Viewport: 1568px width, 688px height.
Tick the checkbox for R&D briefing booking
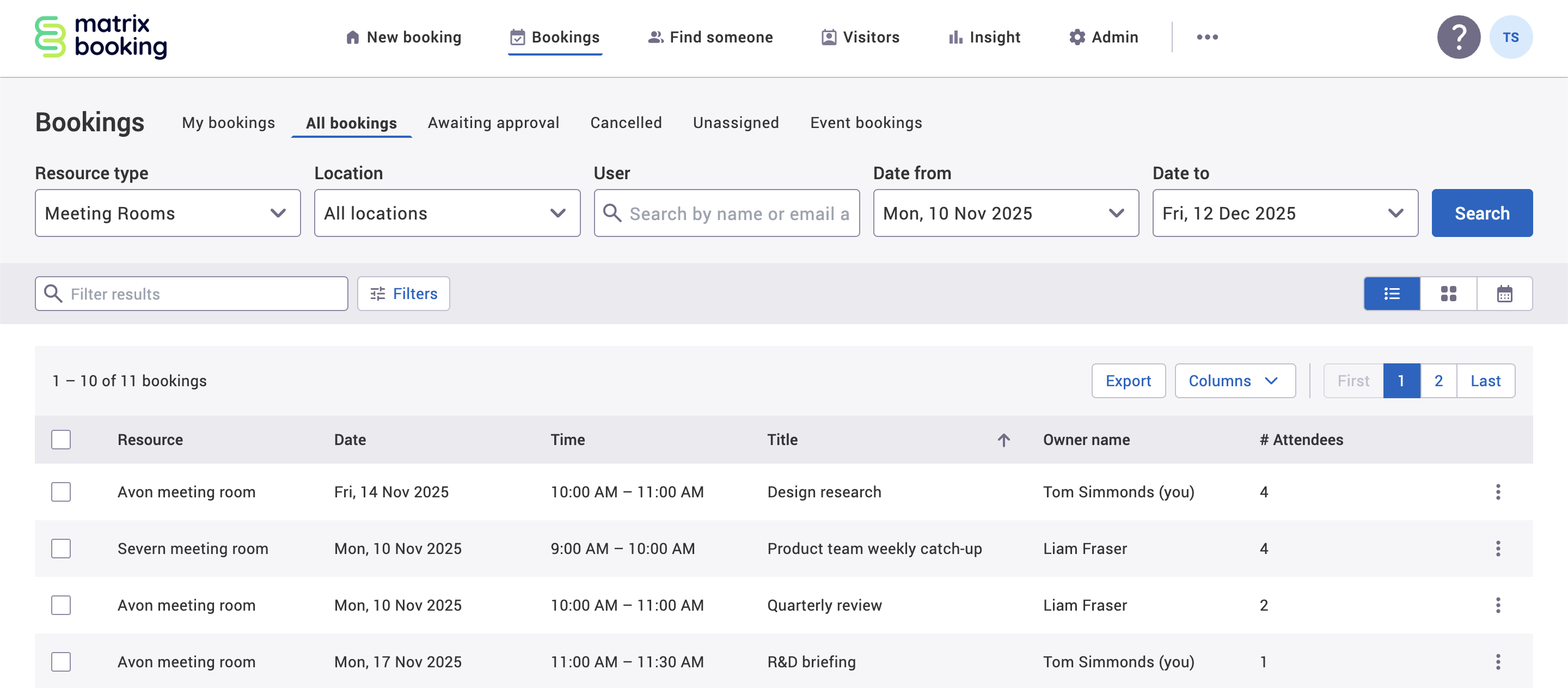pos(61,662)
